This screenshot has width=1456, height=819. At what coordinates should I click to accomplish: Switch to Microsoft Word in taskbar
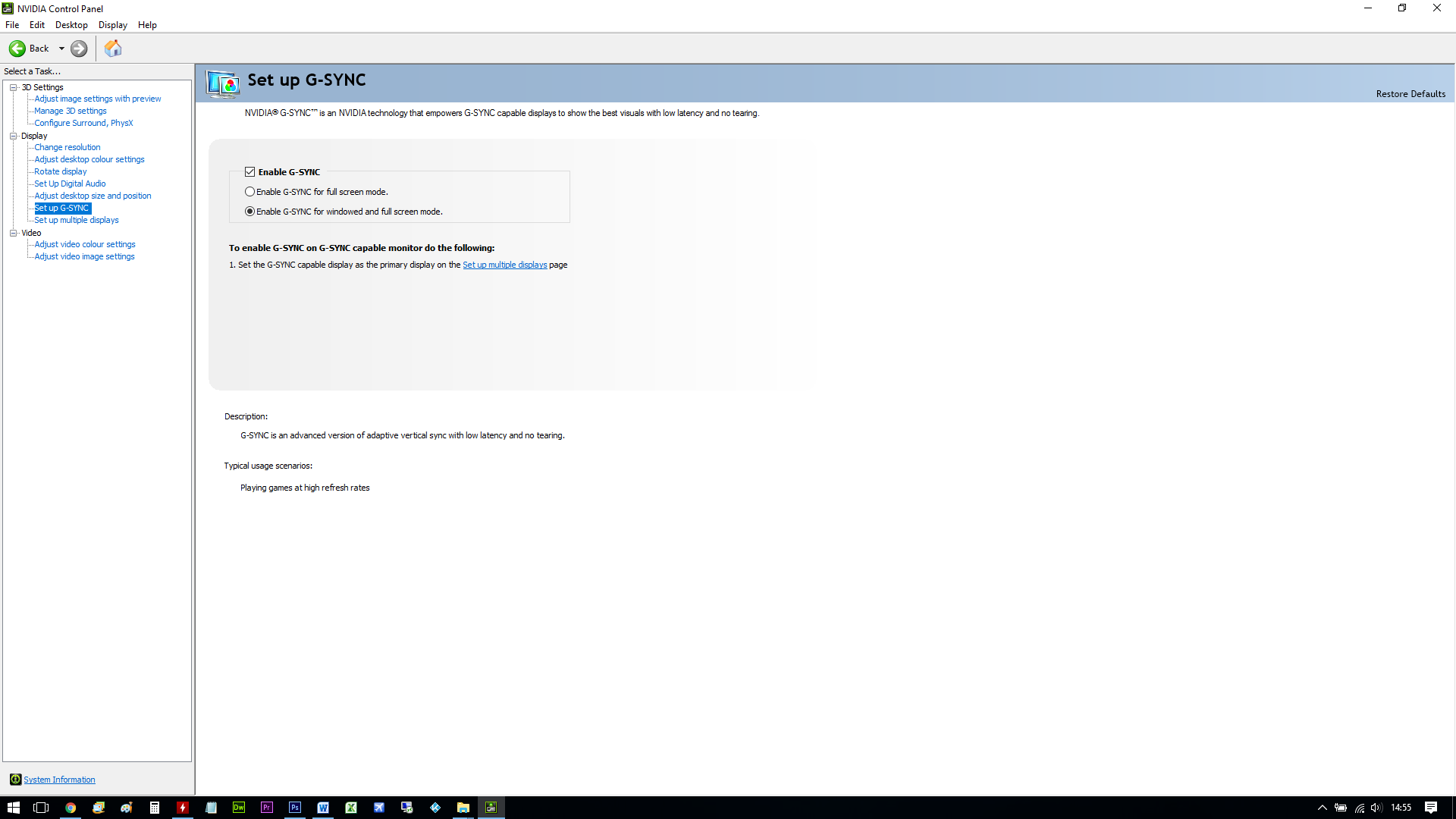(323, 808)
